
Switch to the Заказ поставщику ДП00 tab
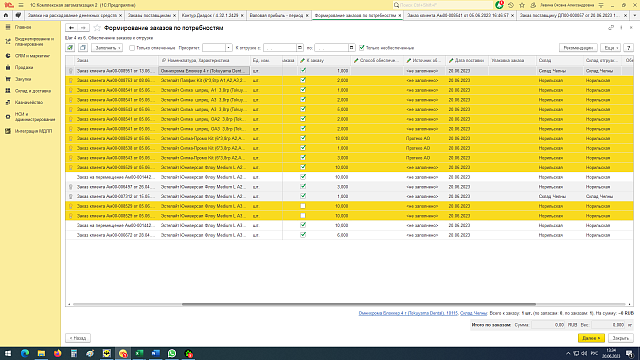coord(573,15)
